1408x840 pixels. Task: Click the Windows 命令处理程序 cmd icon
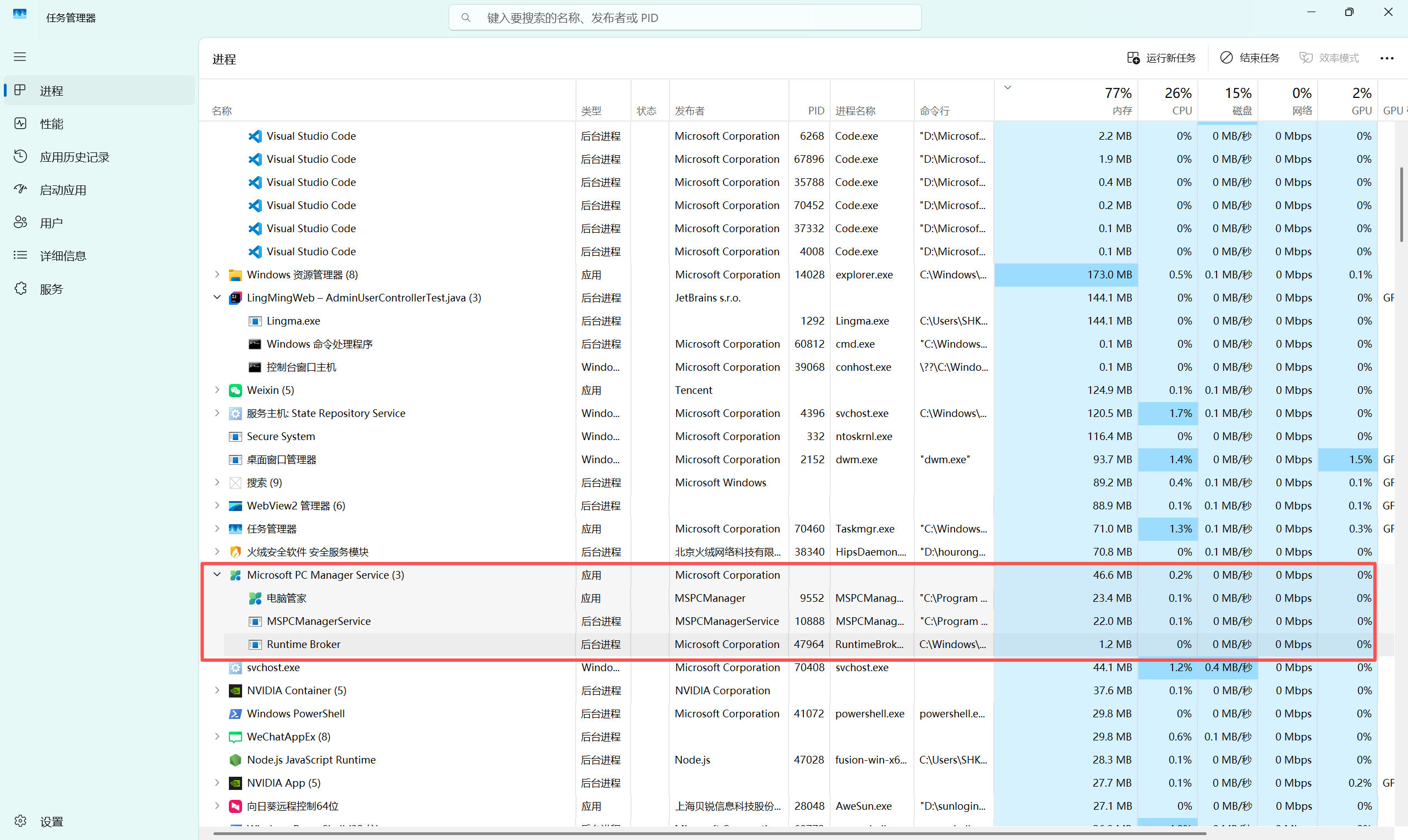[255, 345]
